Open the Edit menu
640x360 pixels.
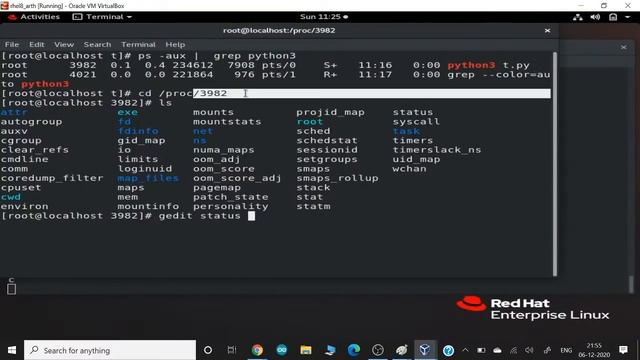point(36,44)
